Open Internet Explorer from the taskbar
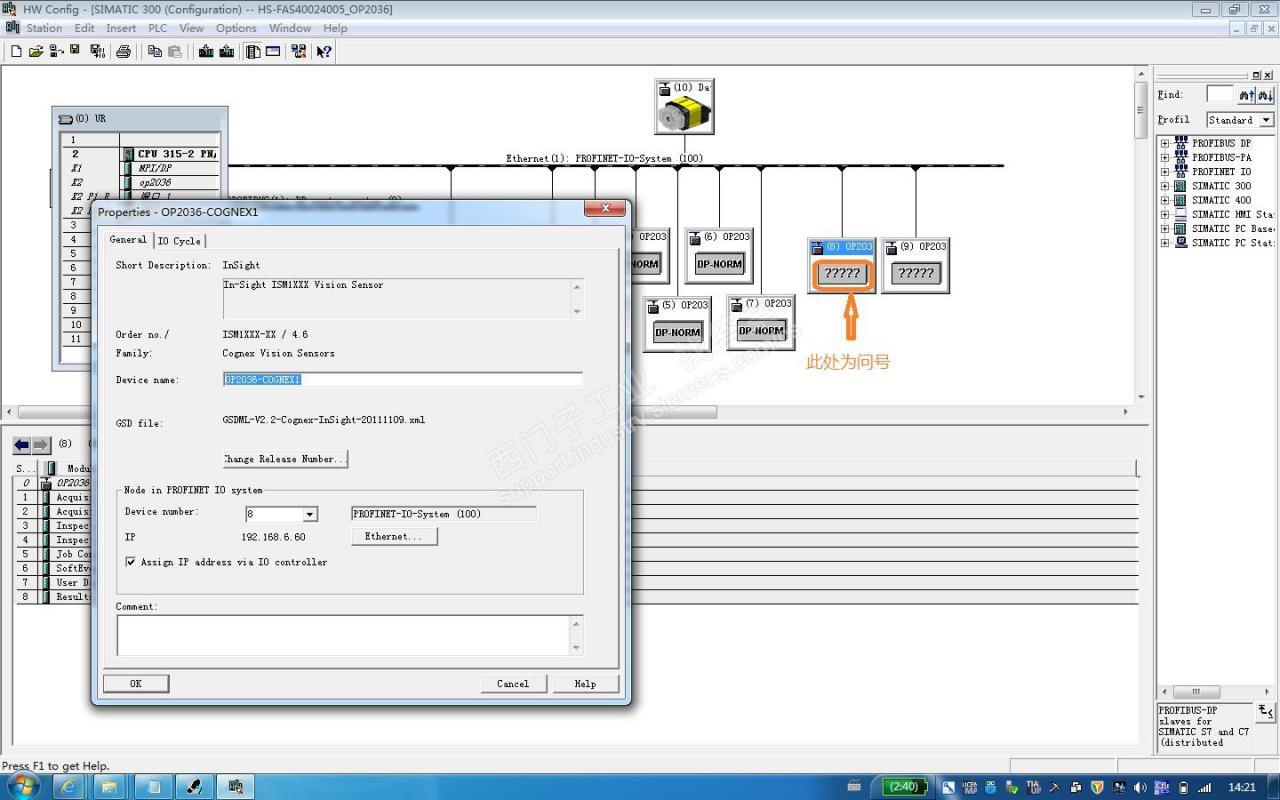The width and height of the screenshot is (1280, 800). point(68,786)
